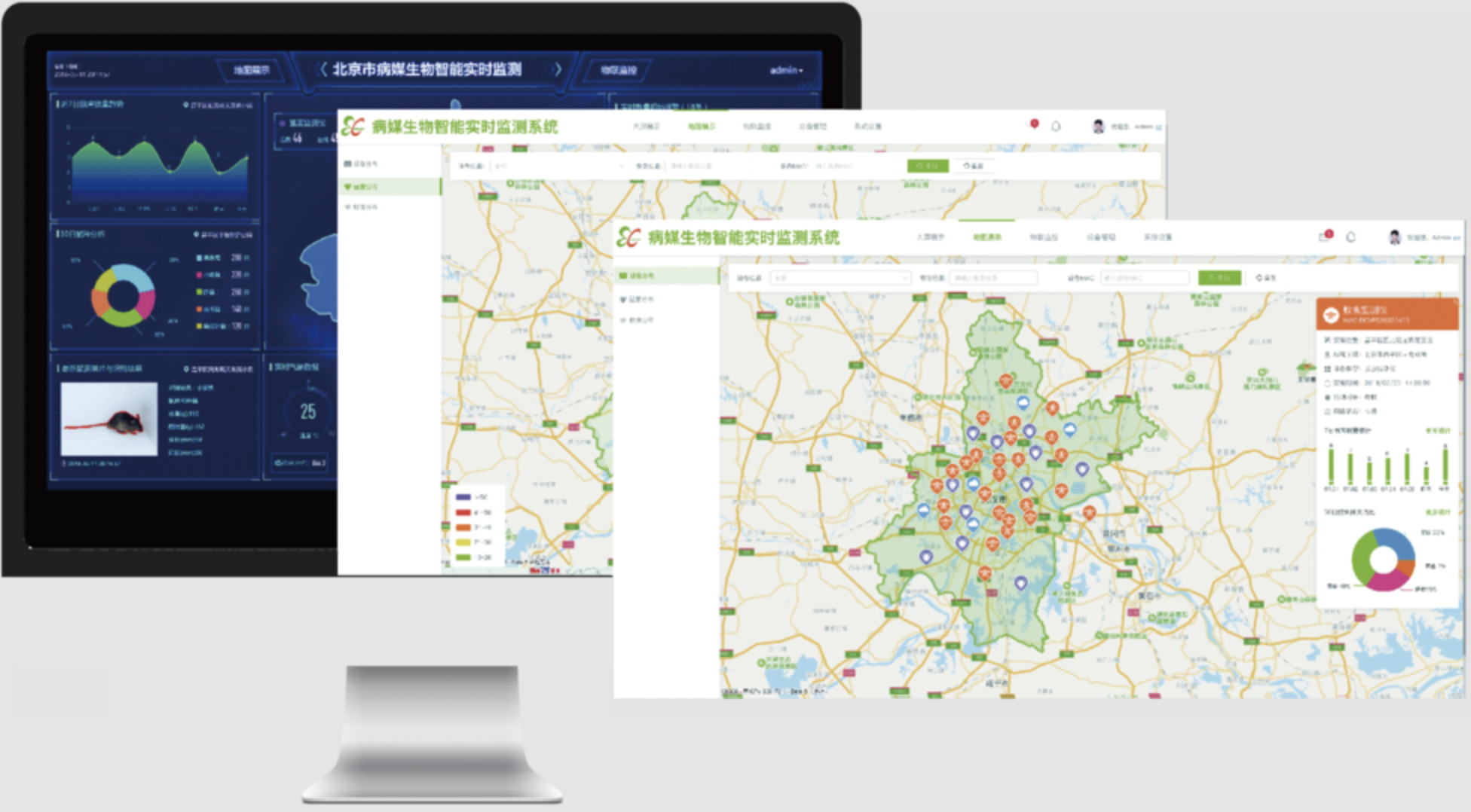
Task: Open the red-badged notification icon in middle window
Action: point(1033,125)
